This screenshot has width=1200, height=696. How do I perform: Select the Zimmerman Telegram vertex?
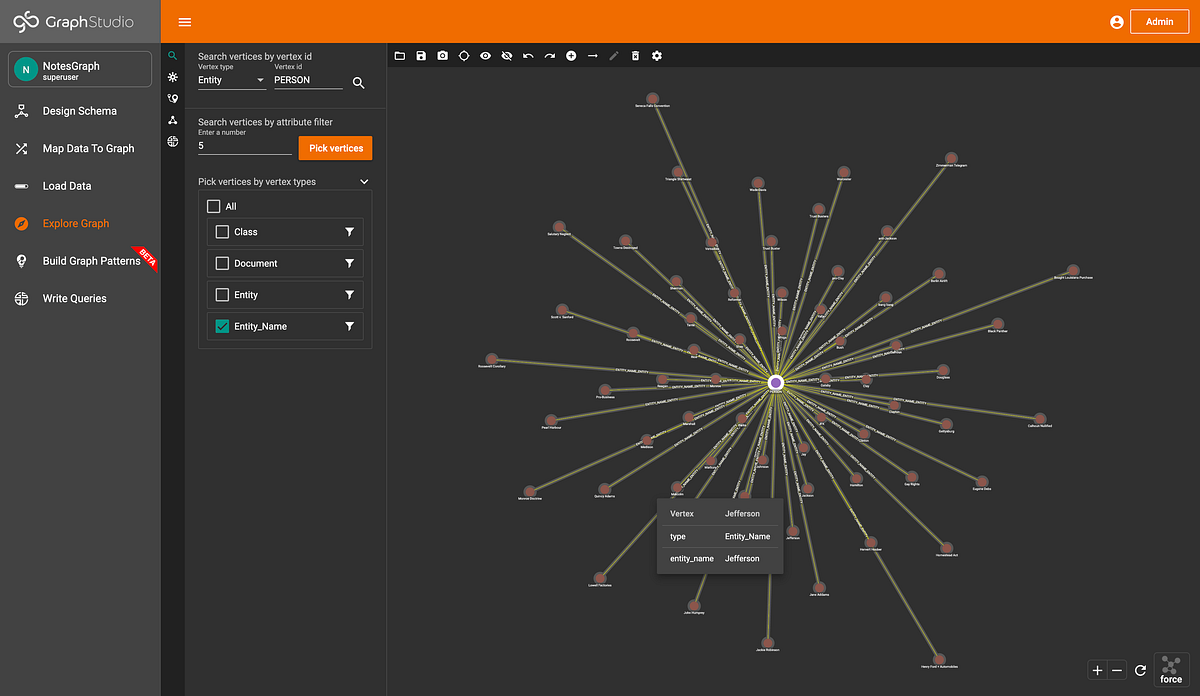pyautogui.click(x=951, y=158)
